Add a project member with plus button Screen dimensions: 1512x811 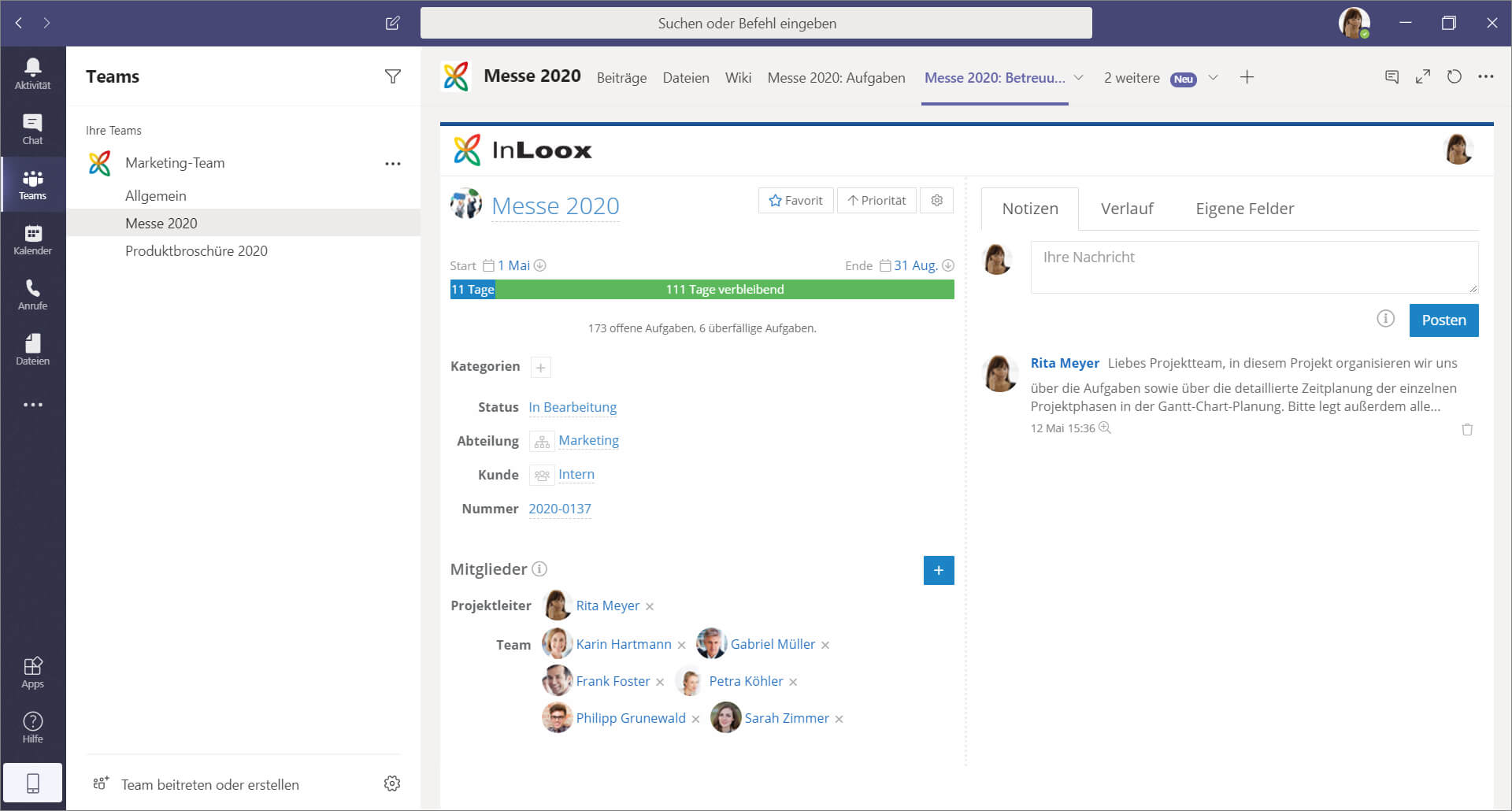[x=939, y=570]
